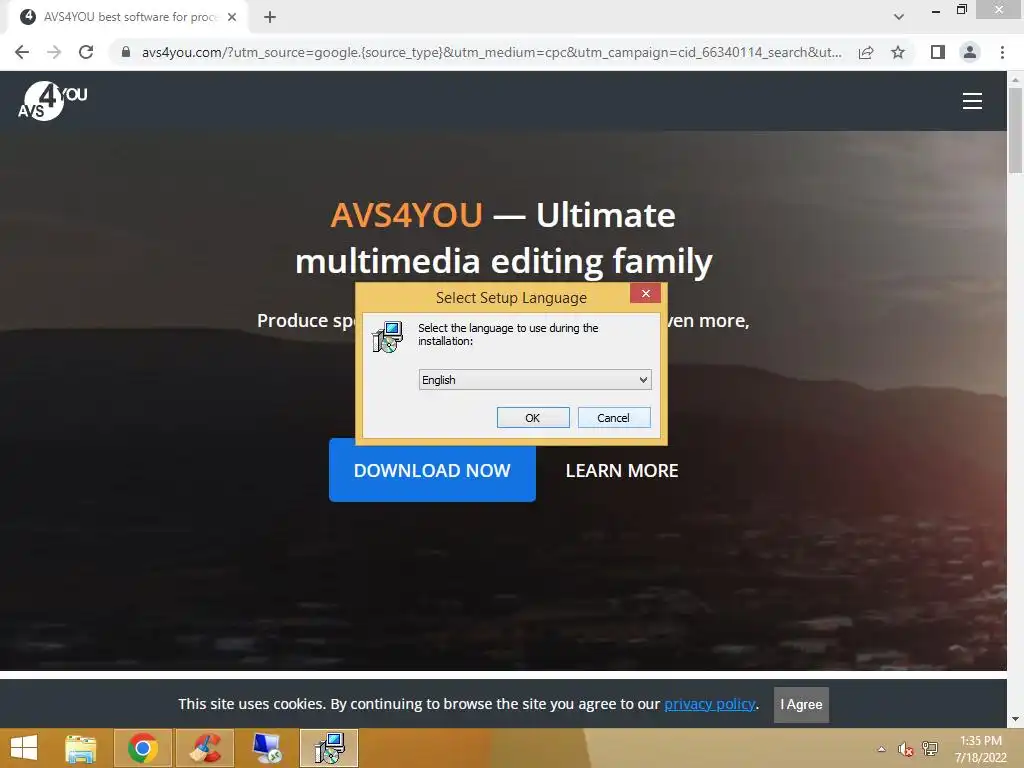Viewport: 1024px width, 768px height.
Task: Go forward in browser history
Action: tap(54, 52)
